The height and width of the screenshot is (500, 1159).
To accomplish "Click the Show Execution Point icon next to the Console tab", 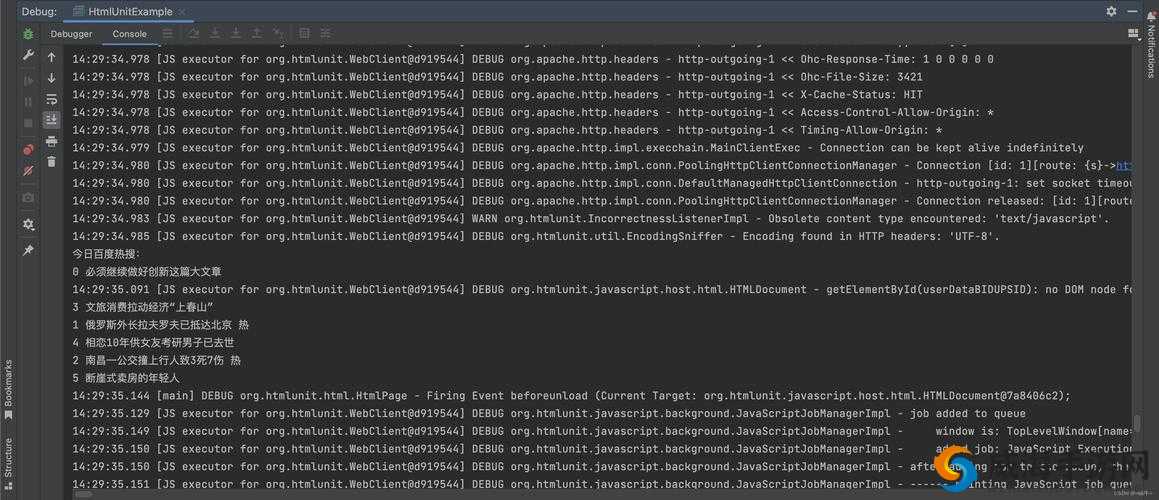I will (168, 33).
